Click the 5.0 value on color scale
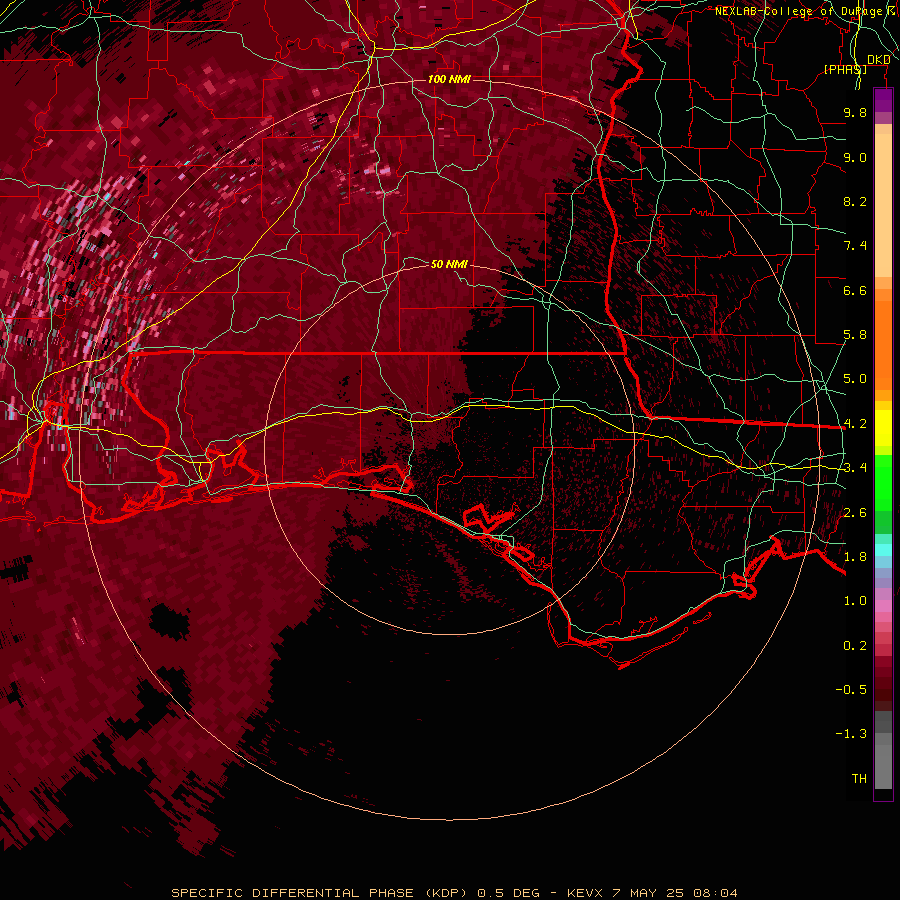The height and width of the screenshot is (900, 900). point(855,379)
